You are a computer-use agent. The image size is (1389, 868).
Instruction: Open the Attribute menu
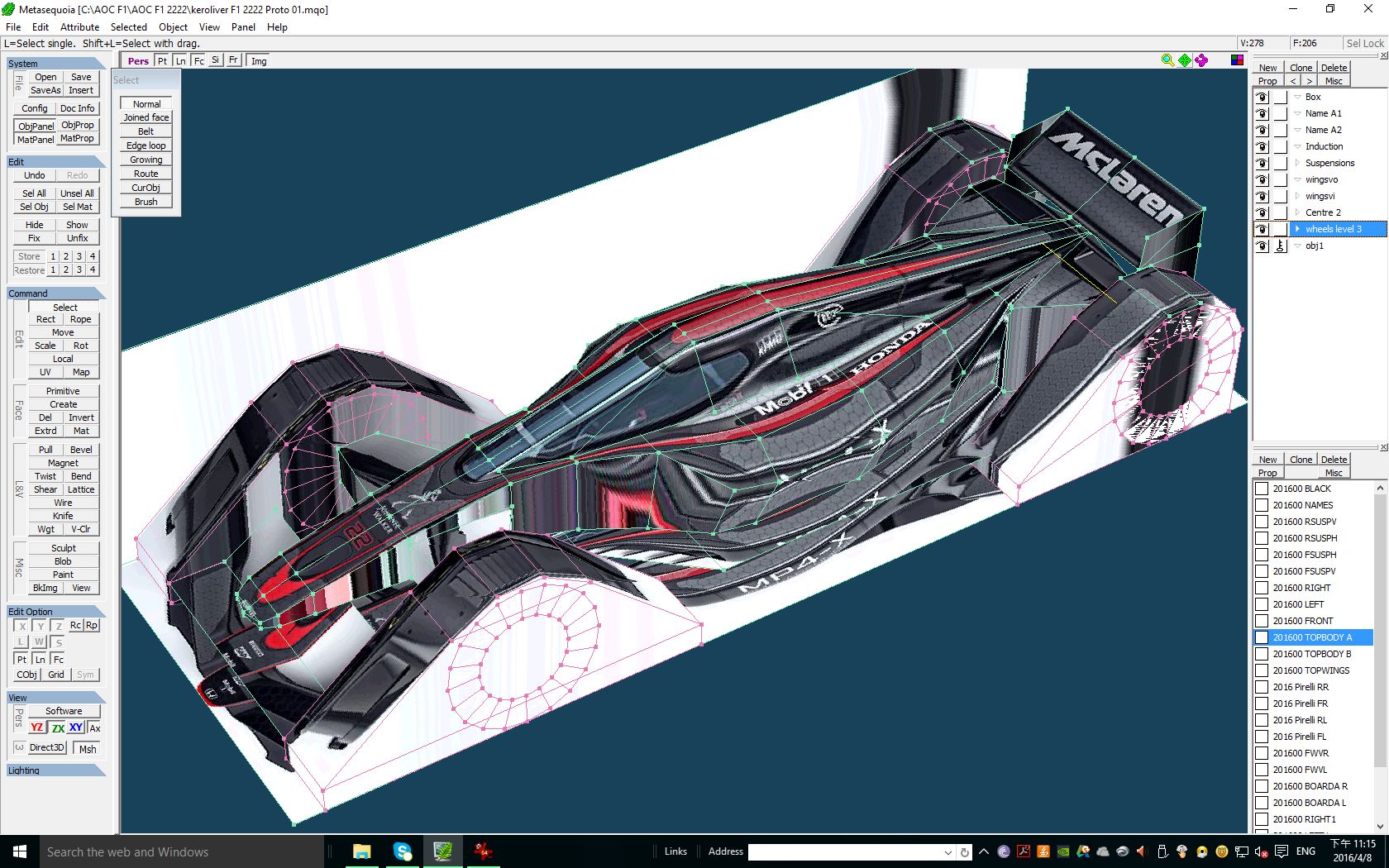[79, 27]
